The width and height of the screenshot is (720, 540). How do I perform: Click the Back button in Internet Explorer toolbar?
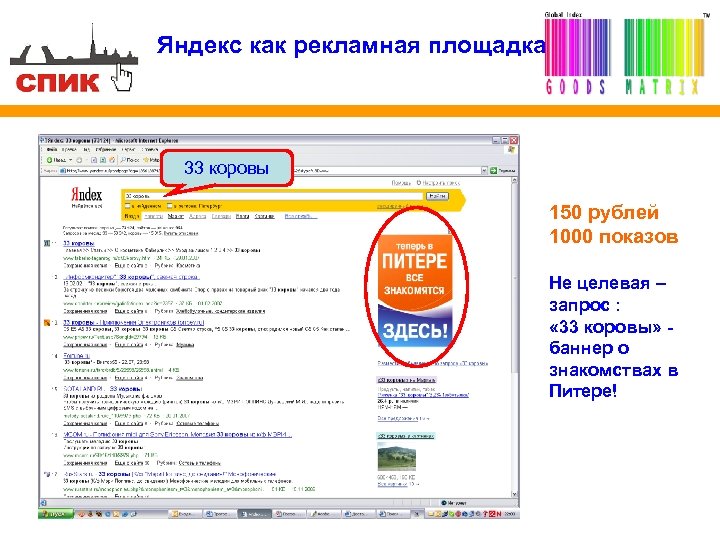[x=56, y=160]
